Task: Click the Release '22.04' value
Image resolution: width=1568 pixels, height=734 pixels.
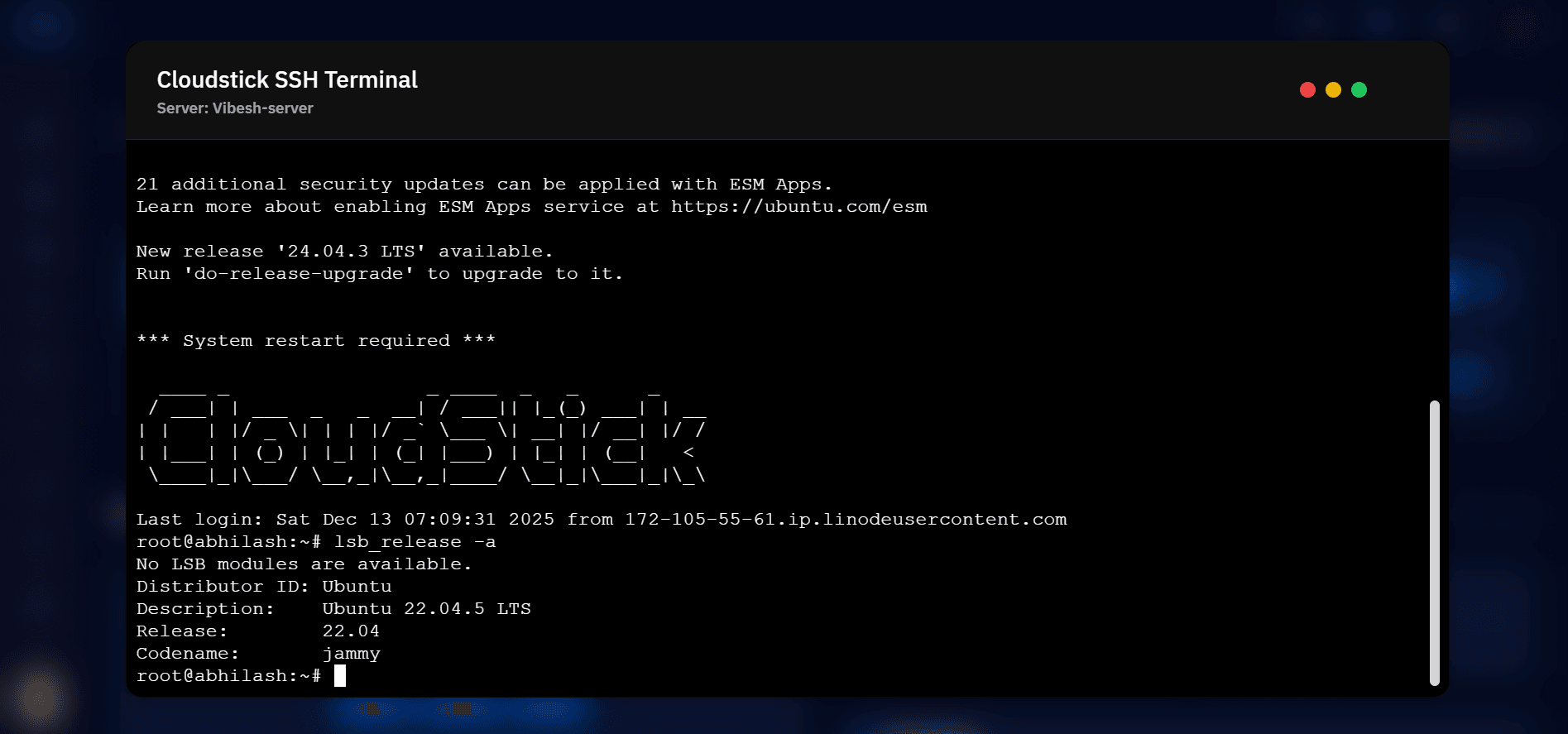Action: 351,631
